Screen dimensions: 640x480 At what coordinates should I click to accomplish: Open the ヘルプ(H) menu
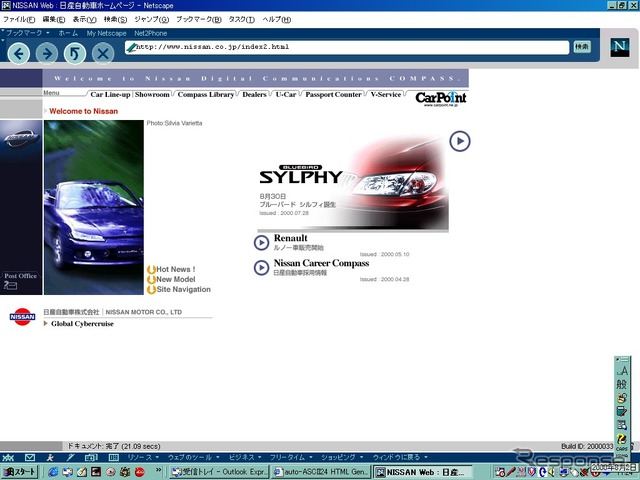point(277,19)
